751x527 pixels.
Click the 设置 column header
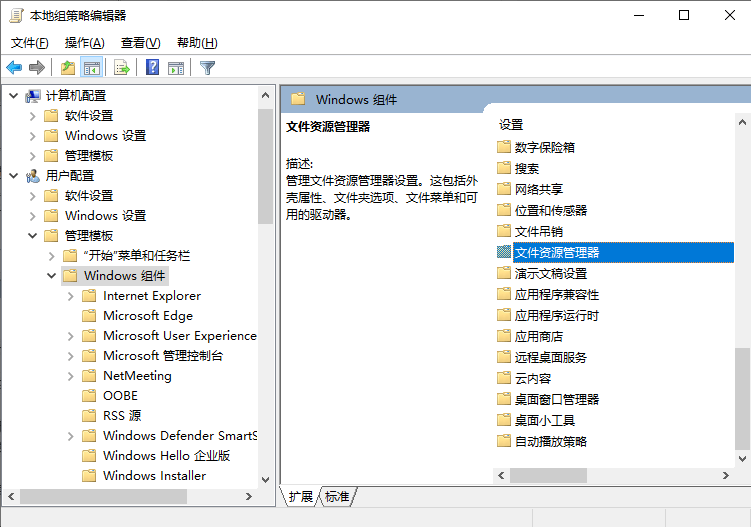point(511,125)
